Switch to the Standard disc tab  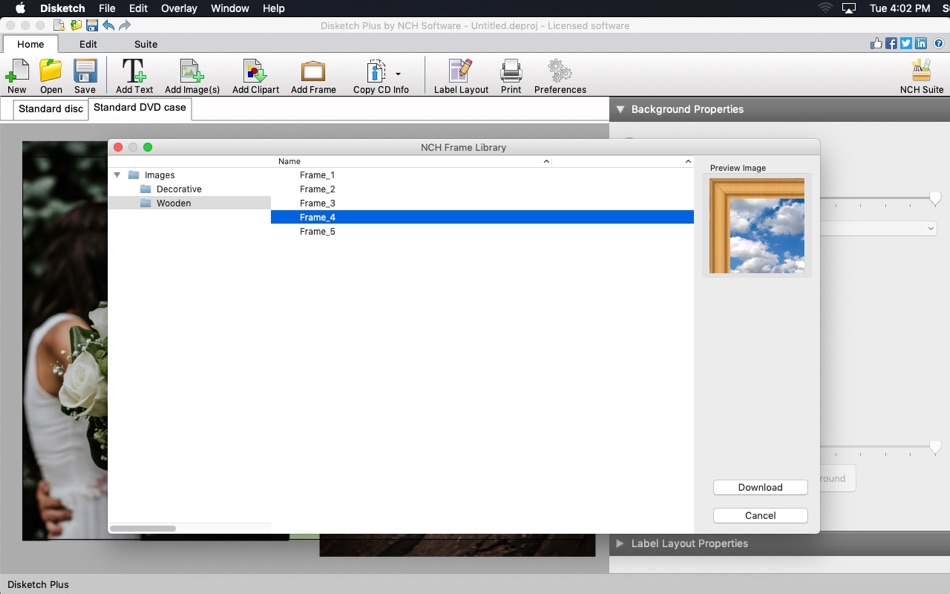click(51, 108)
